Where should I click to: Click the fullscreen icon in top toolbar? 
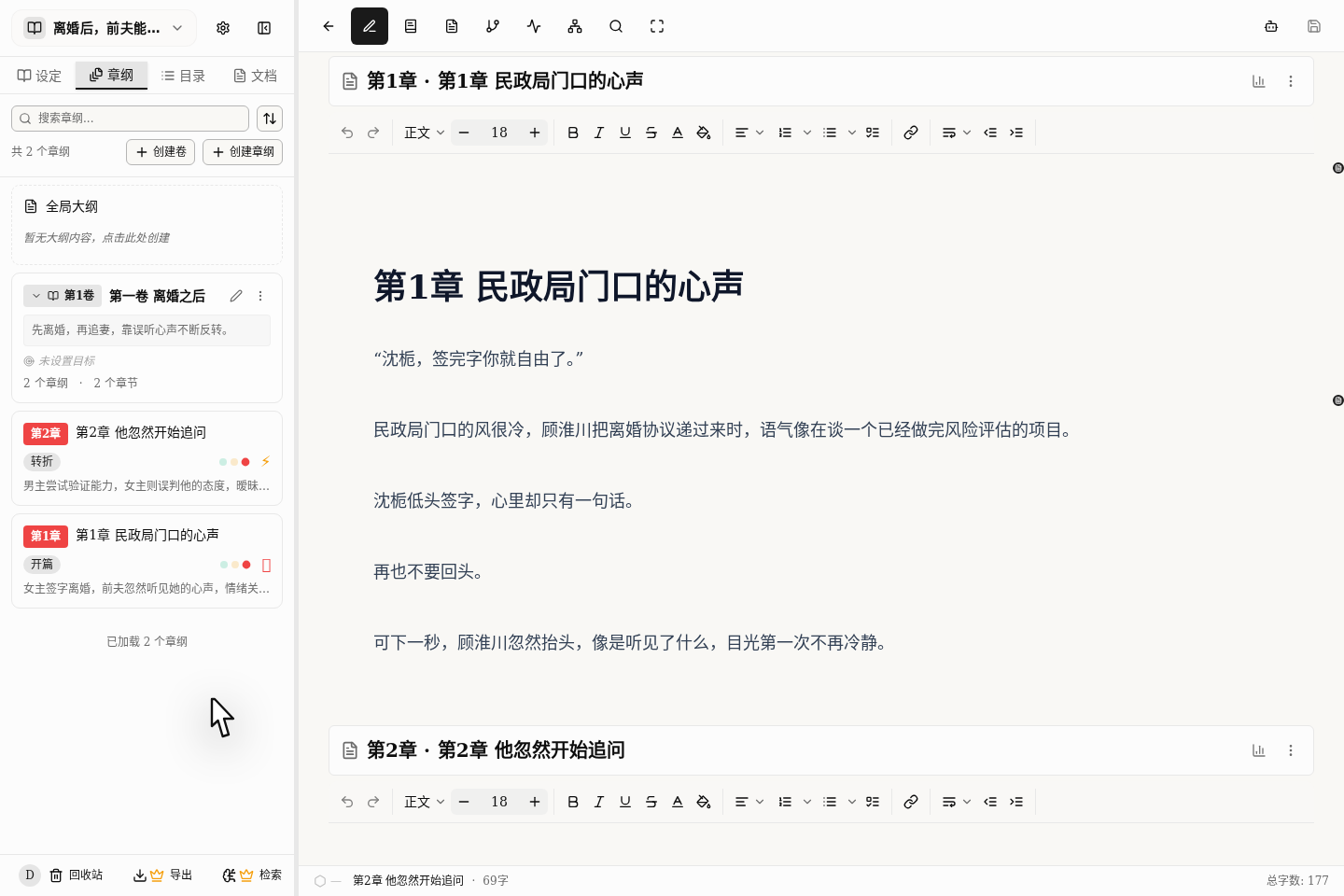(x=657, y=26)
